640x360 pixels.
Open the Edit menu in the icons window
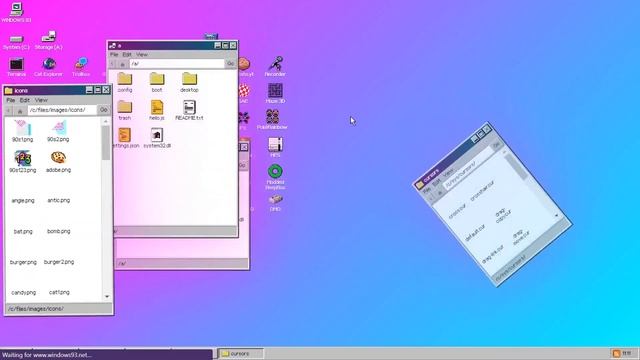tap(24, 100)
